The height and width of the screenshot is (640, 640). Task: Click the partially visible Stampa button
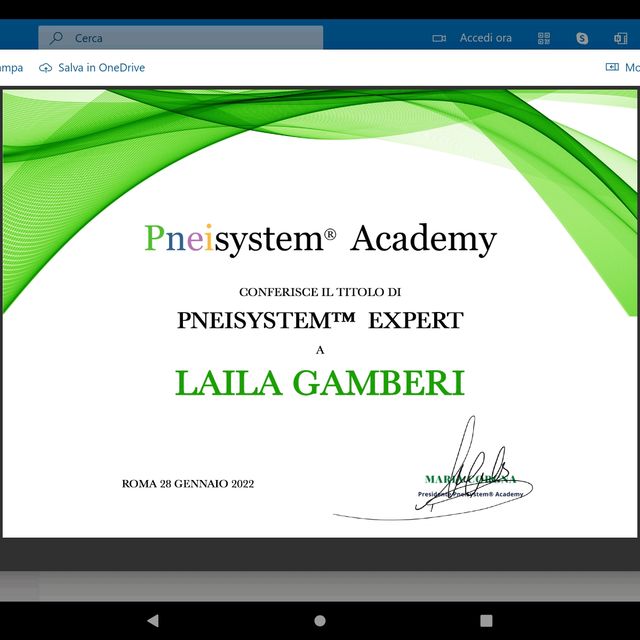pos(11,68)
